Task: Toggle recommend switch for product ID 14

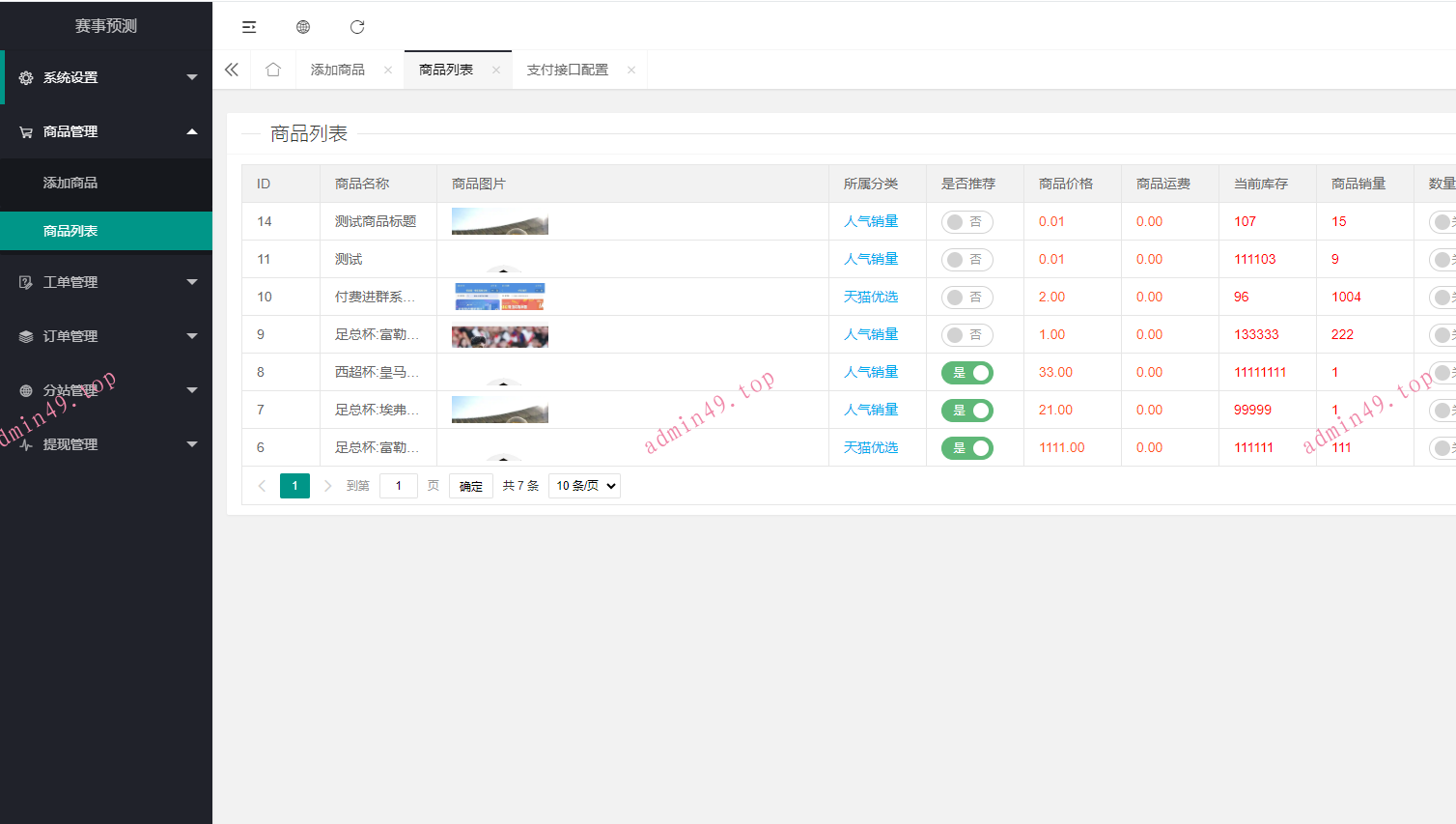Action: [x=966, y=222]
